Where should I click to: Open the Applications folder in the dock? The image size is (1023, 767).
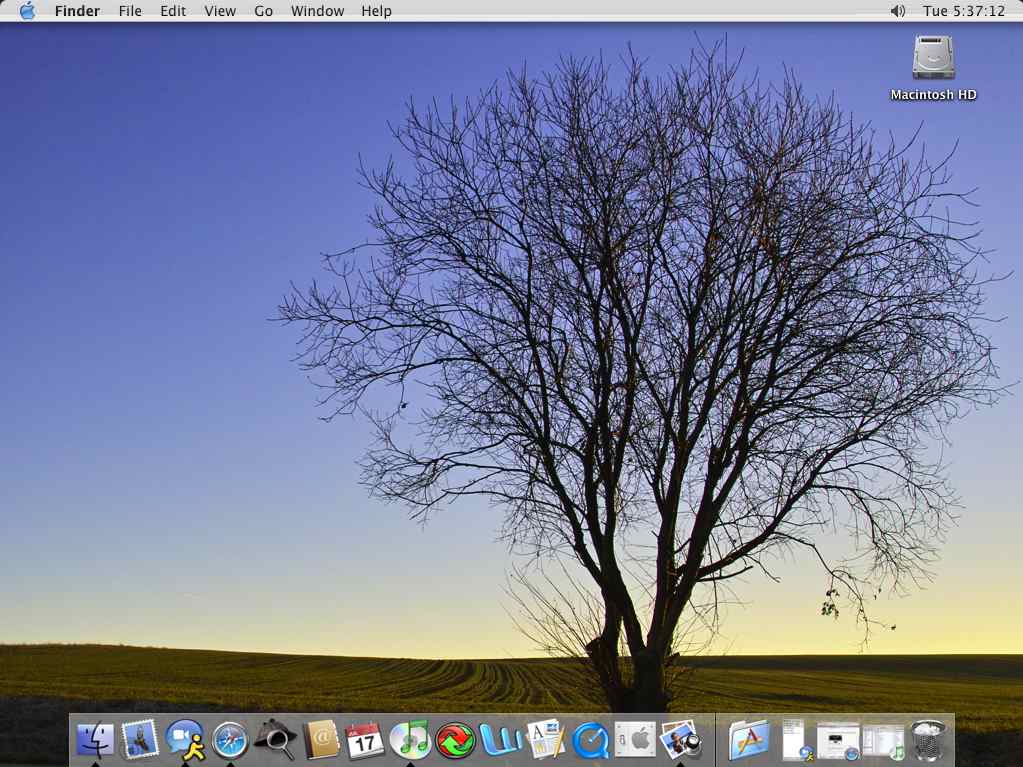(749, 740)
